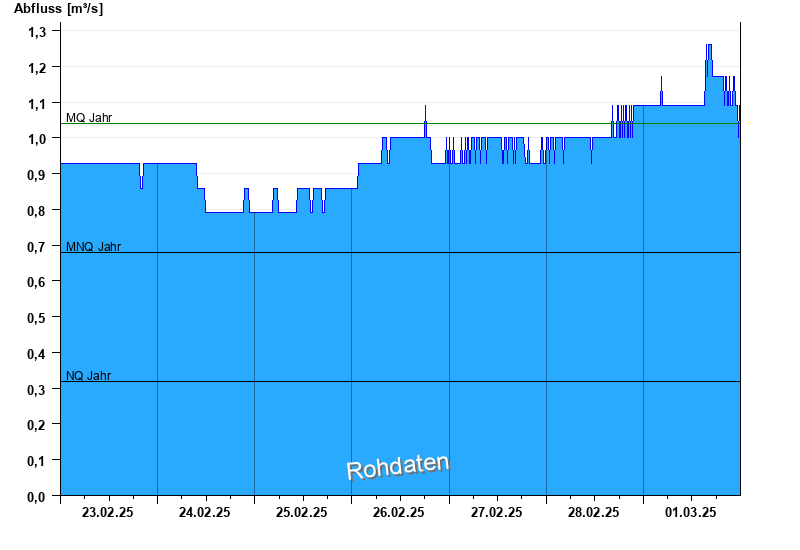The width and height of the screenshot is (800, 550).
Task: Click the y-axis value 0,5
Action: [37, 318]
